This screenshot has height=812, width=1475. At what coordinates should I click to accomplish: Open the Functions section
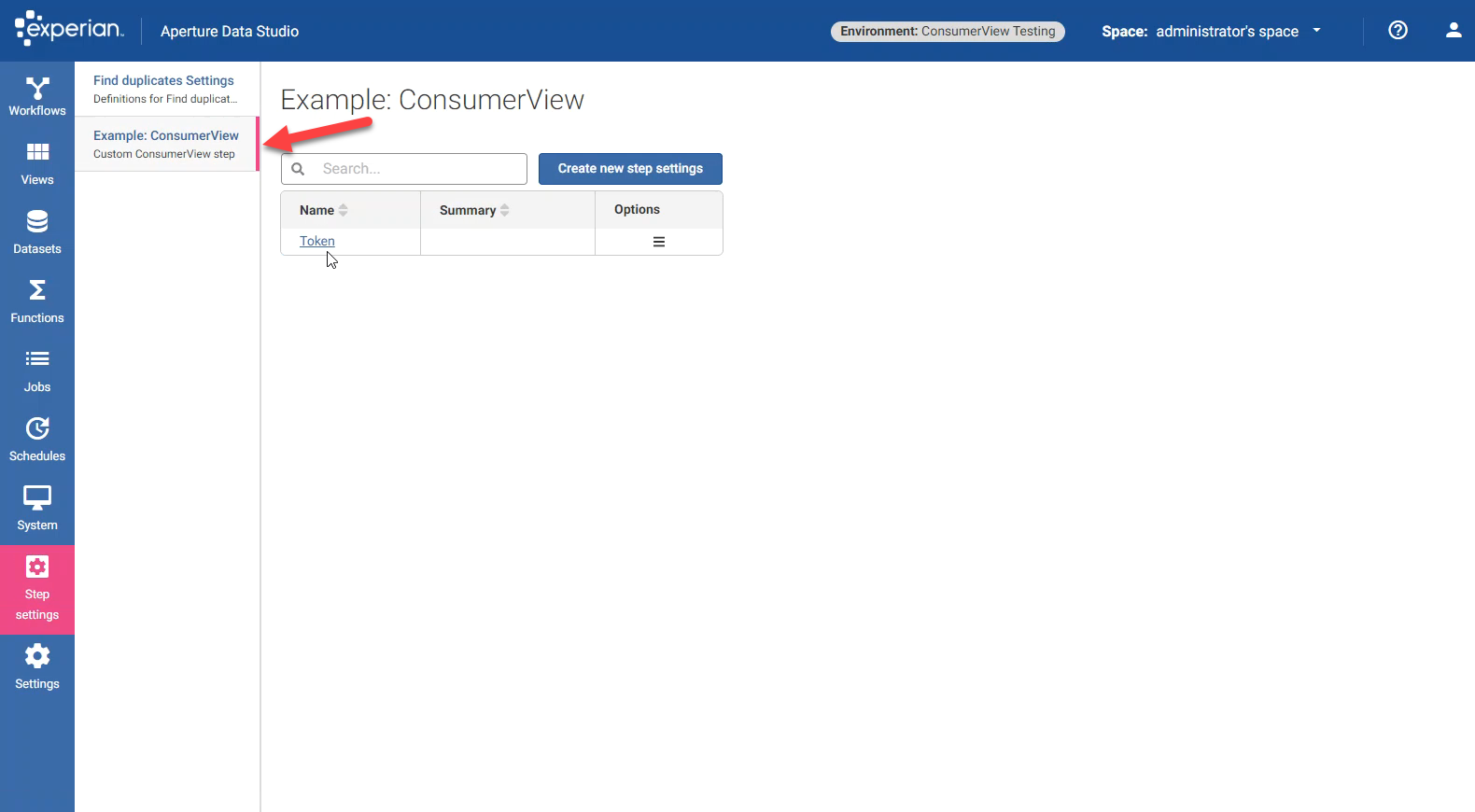coord(37,303)
